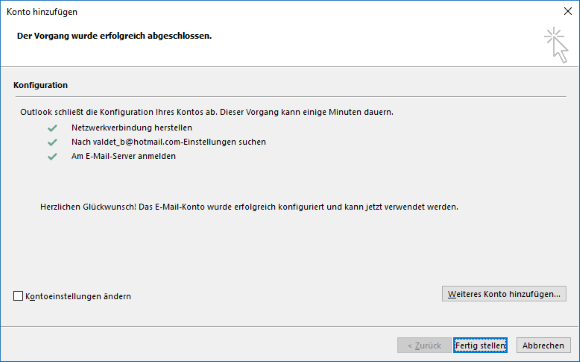The height and width of the screenshot is (362, 580).
Task: Open Weiteres Konto hinzufügen dialog
Action: pos(504,294)
